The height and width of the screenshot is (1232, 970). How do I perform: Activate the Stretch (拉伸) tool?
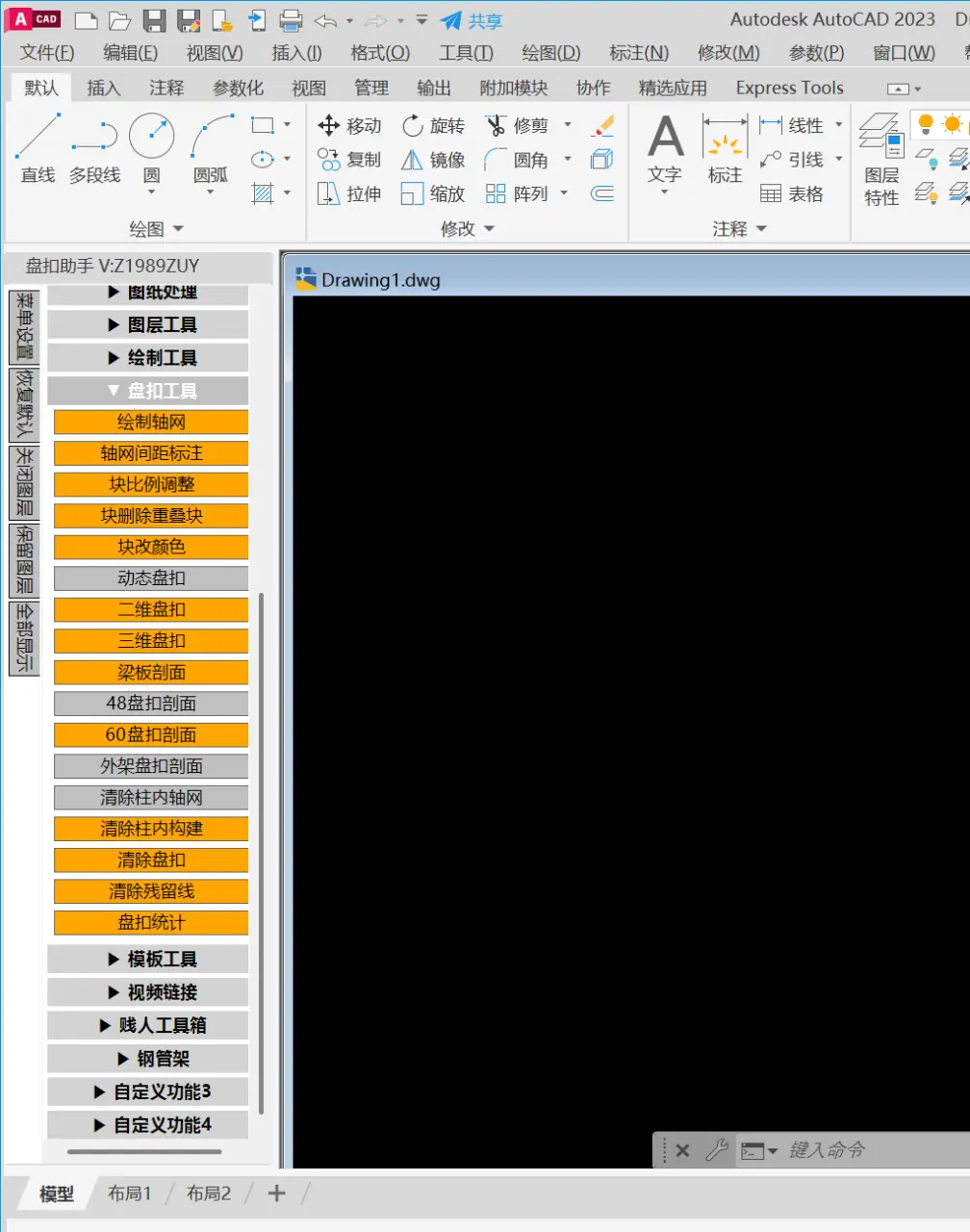click(349, 193)
